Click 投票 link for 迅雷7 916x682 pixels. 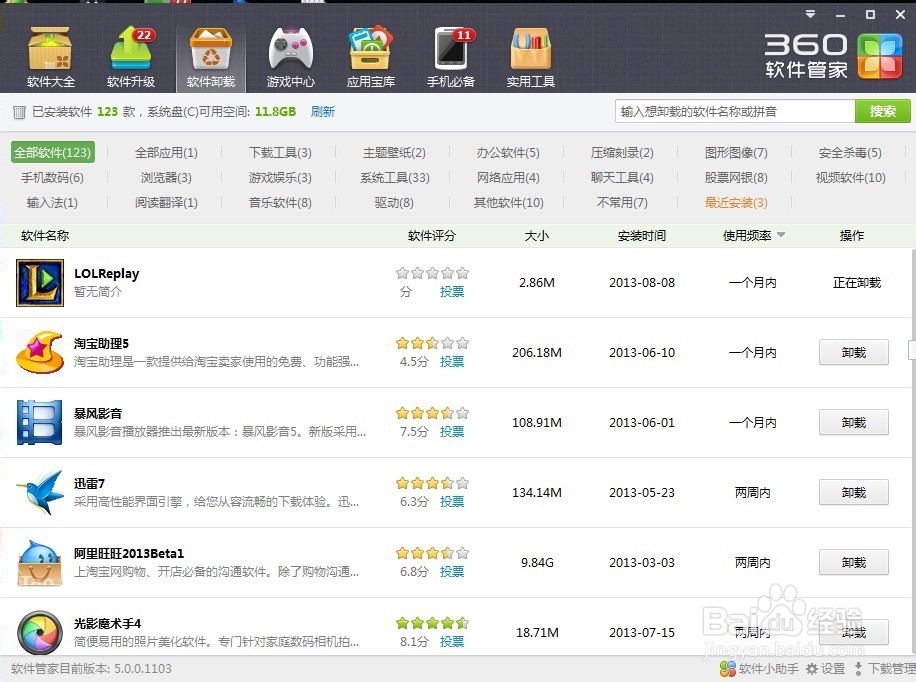point(452,502)
